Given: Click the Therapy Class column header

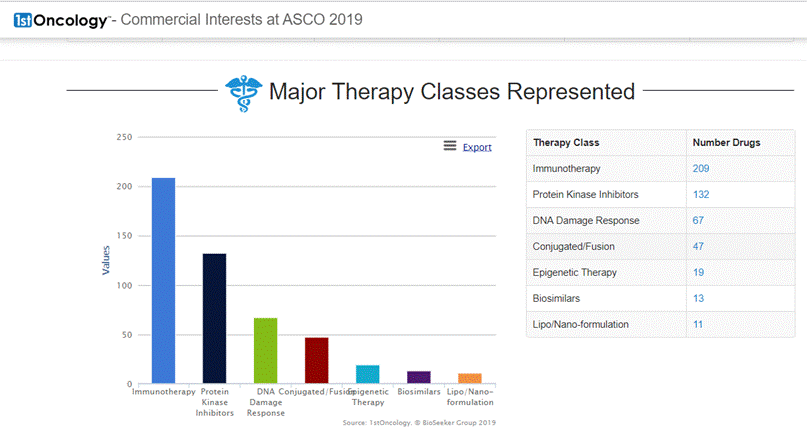Looking at the screenshot, I should (x=566, y=143).
